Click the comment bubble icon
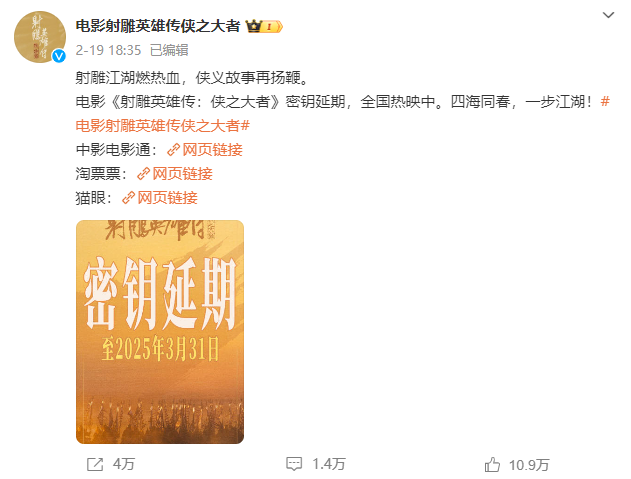The height and width of the screenshot is (479, 631). (294, 464)
